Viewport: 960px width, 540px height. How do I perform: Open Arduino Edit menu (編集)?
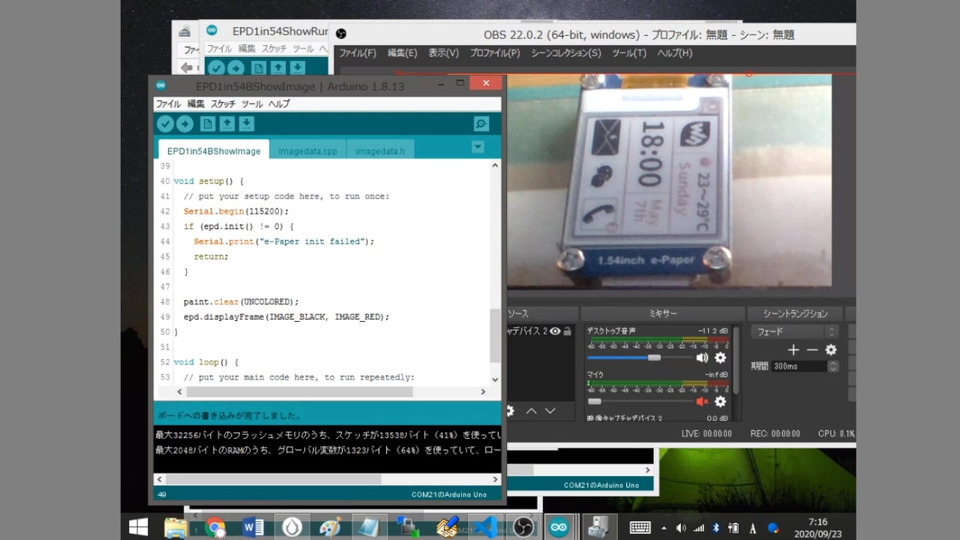point(196,104)
